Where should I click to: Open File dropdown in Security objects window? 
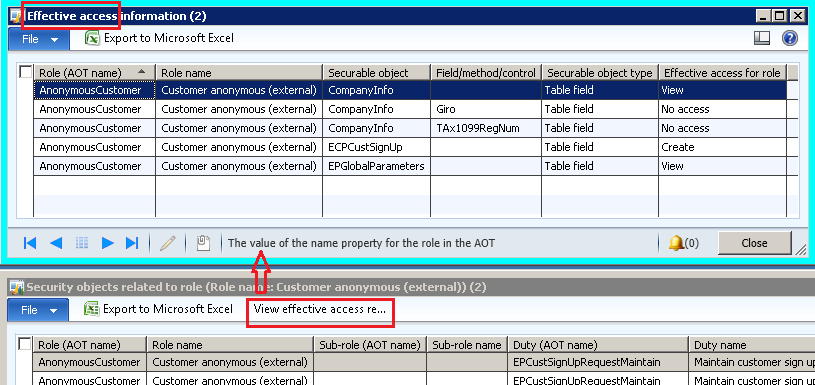[x=38, y=310]
